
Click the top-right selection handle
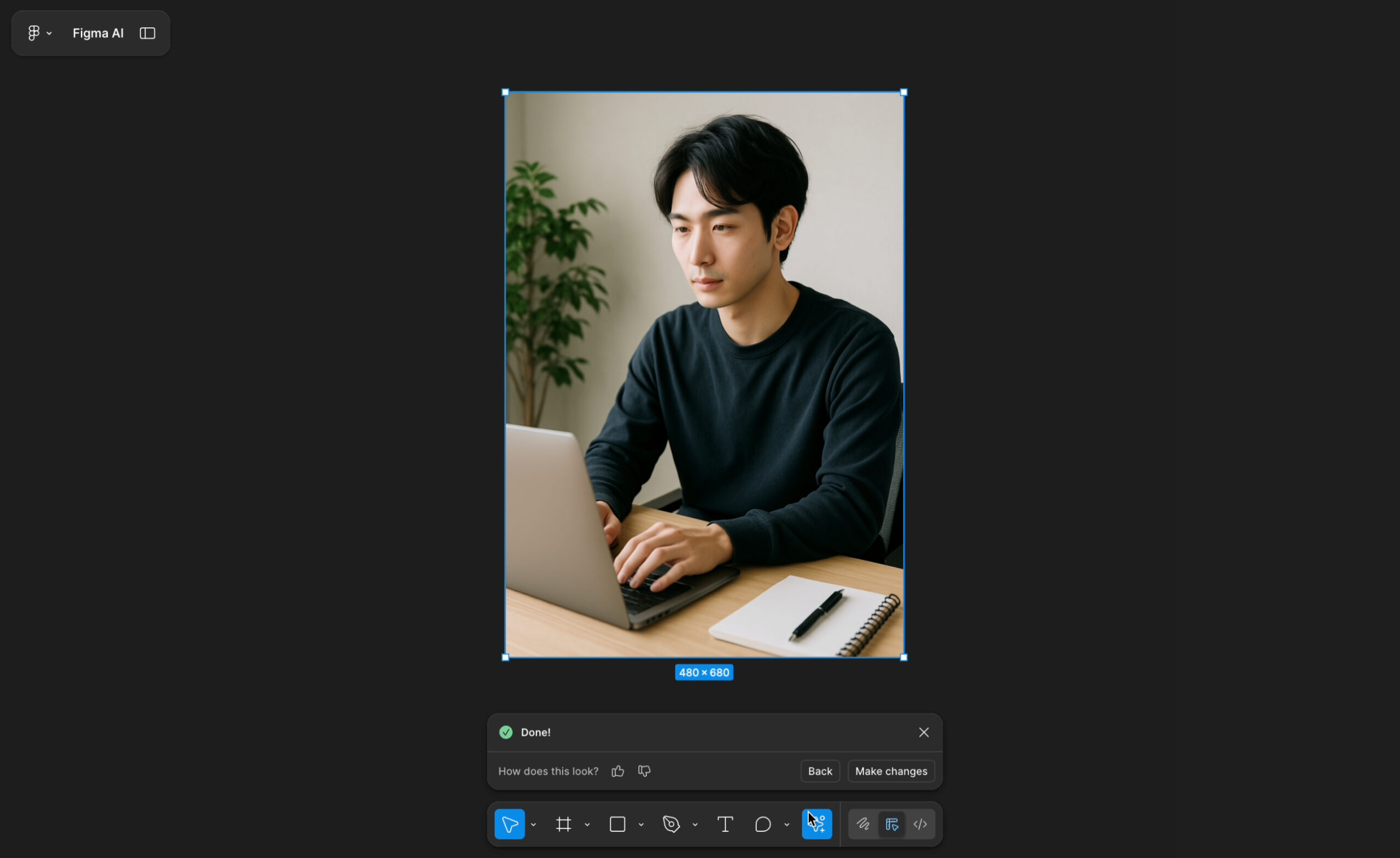click(x=904, y=92)
